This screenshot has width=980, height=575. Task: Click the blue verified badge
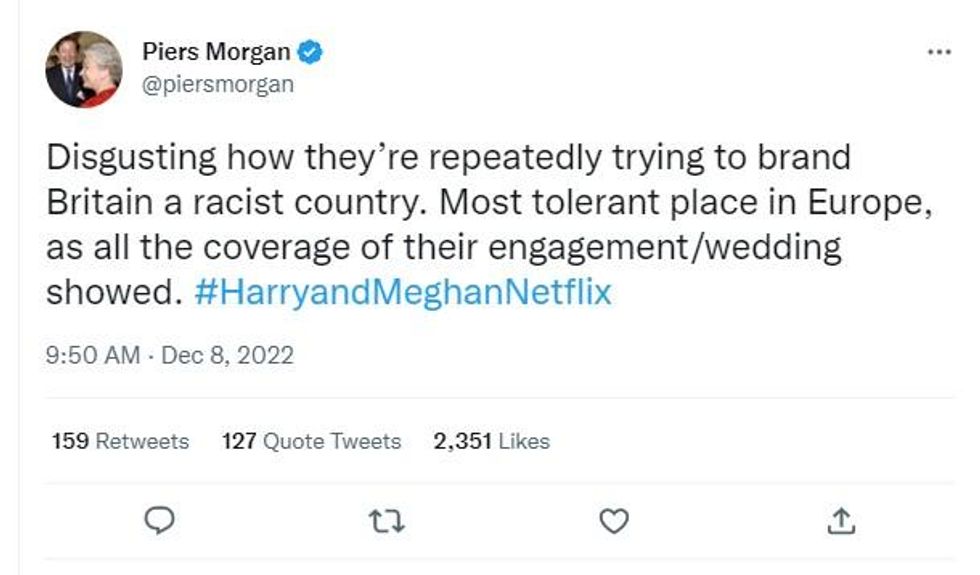pos(311,53)
